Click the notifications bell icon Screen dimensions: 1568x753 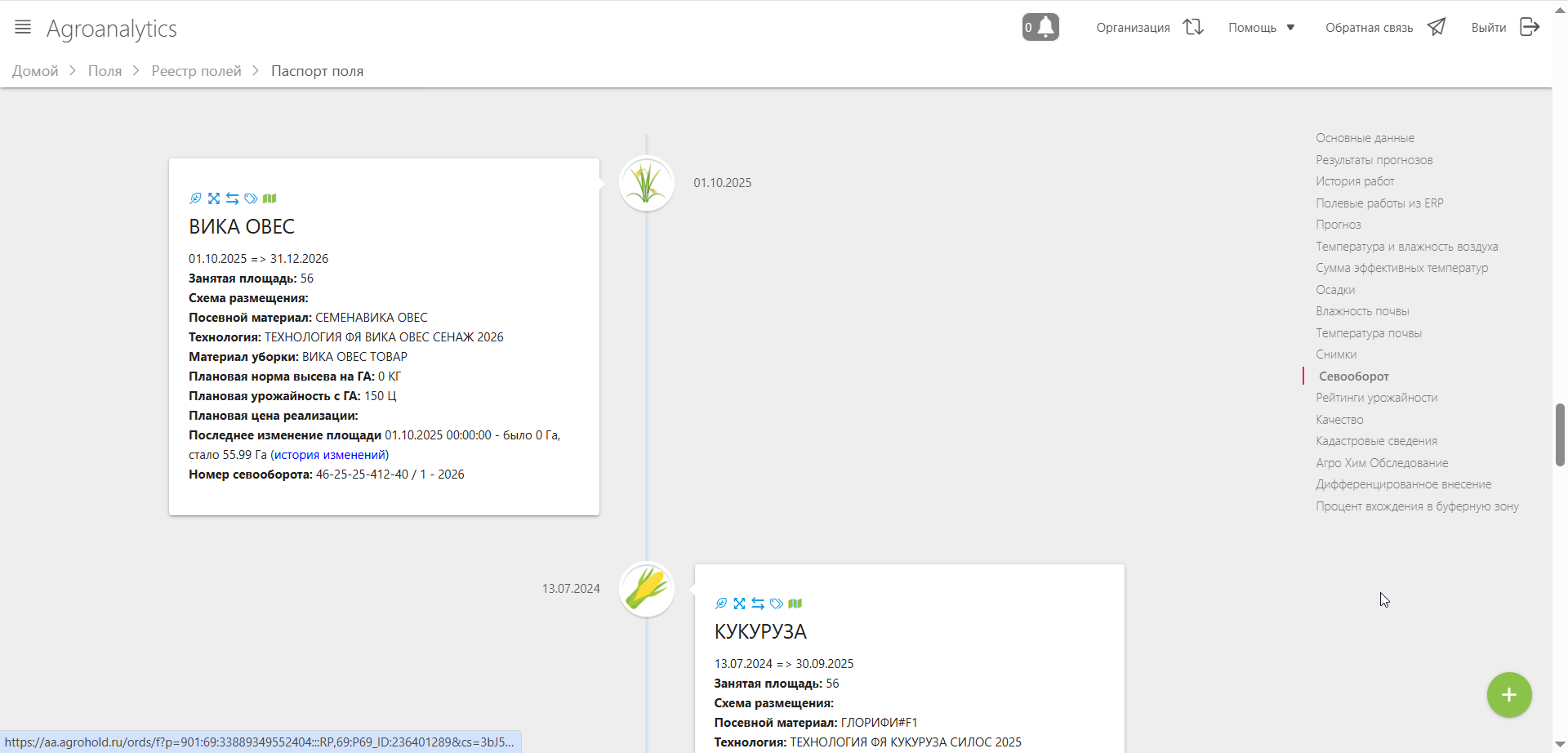[x=1040, y=27]
